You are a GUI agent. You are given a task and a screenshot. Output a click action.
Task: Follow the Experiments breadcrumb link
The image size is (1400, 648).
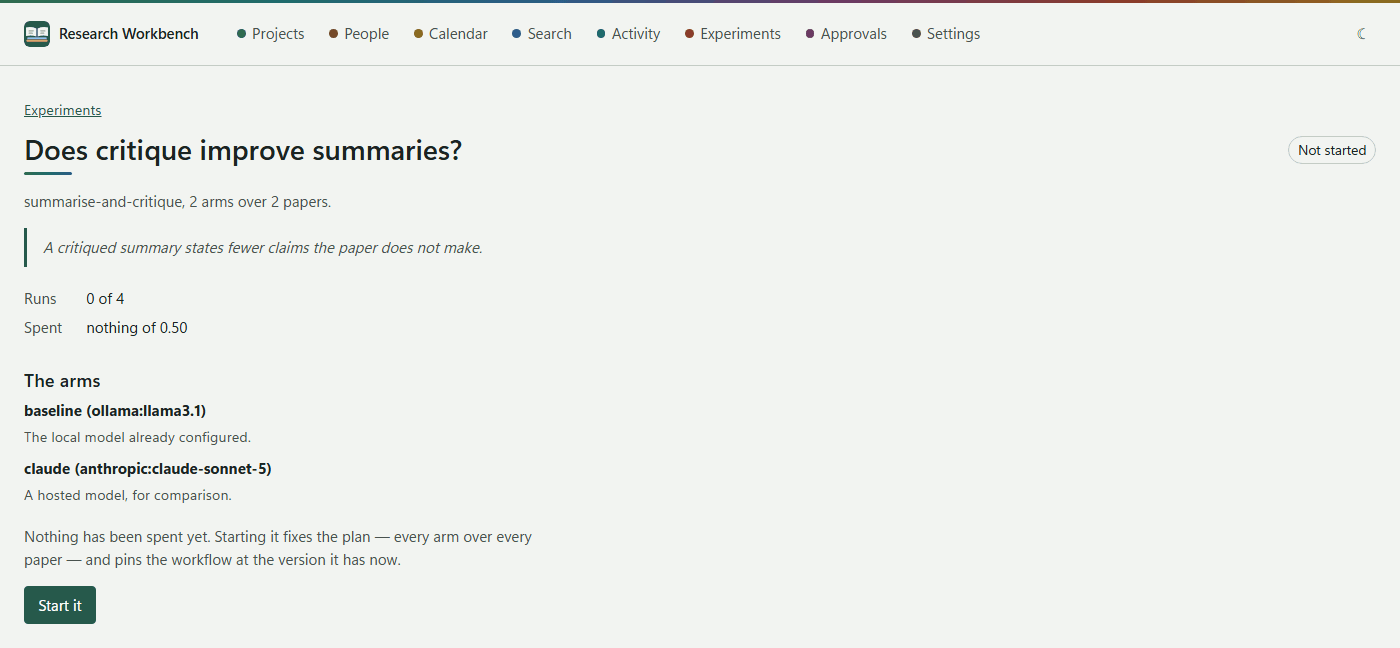click(63, 110)
